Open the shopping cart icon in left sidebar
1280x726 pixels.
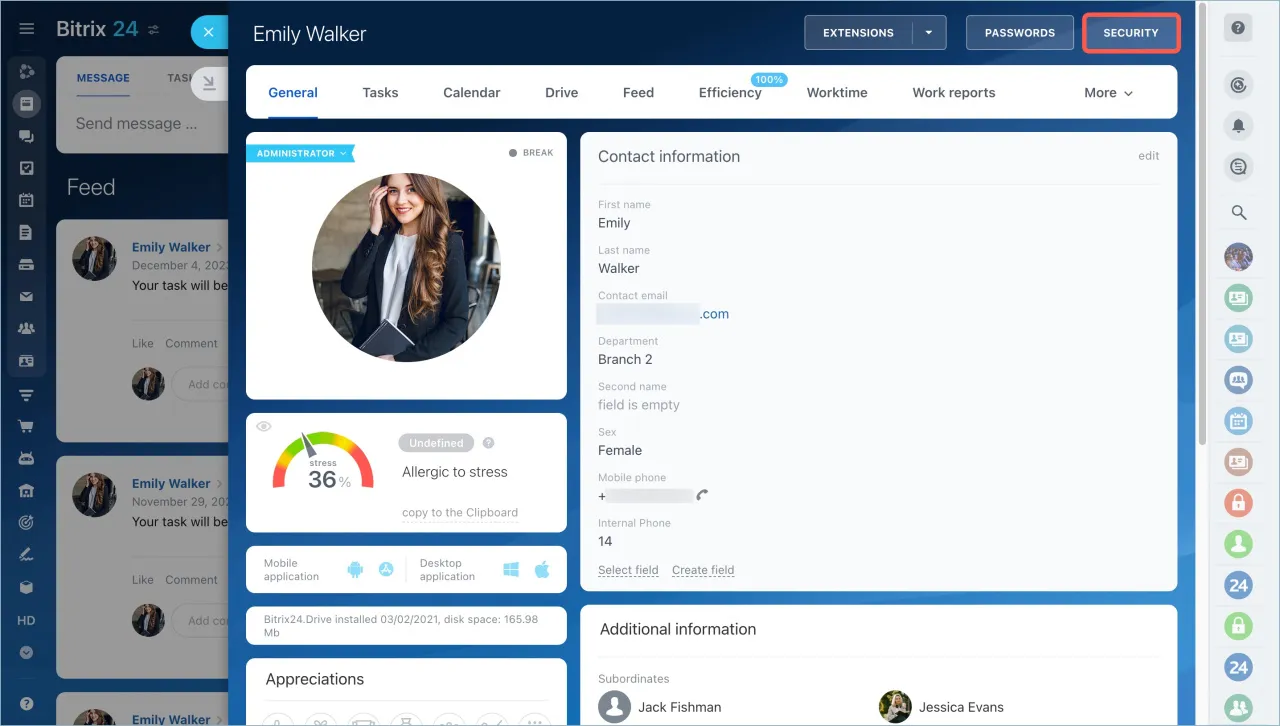click(x=27, y=426)
